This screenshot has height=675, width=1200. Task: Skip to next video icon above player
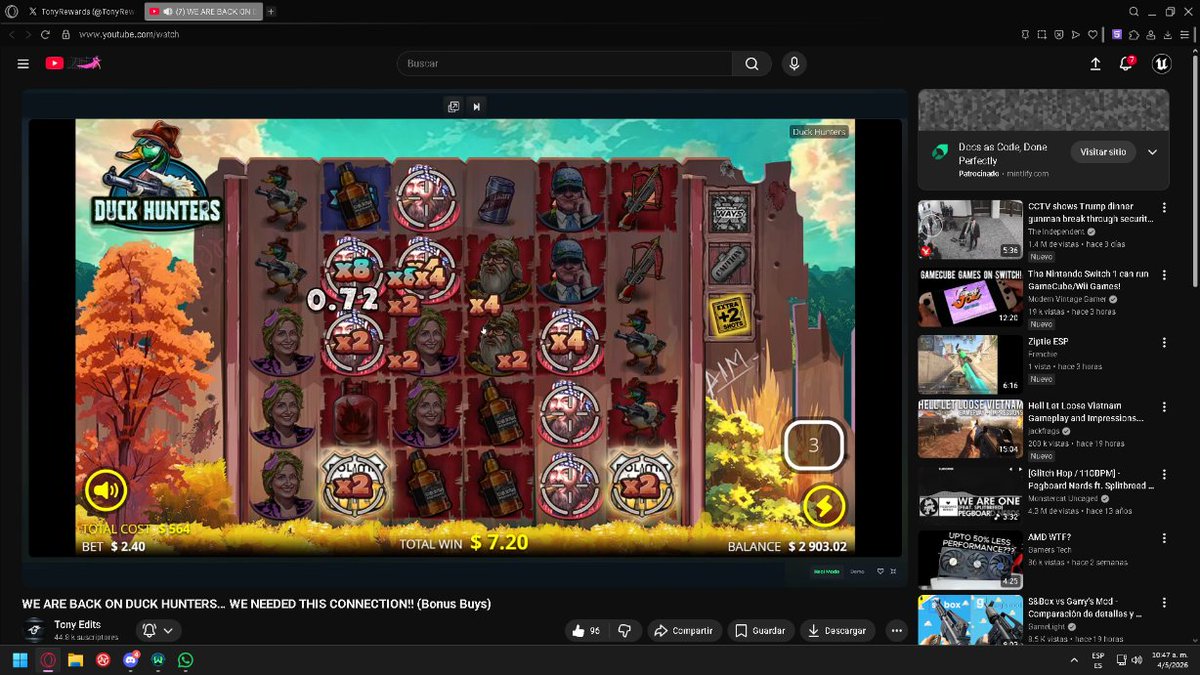pyautogui.click(x=477, y=106)
